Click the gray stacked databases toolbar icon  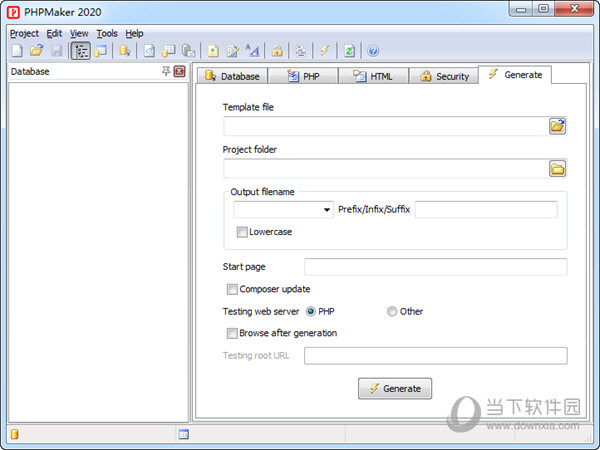[188, 51]
